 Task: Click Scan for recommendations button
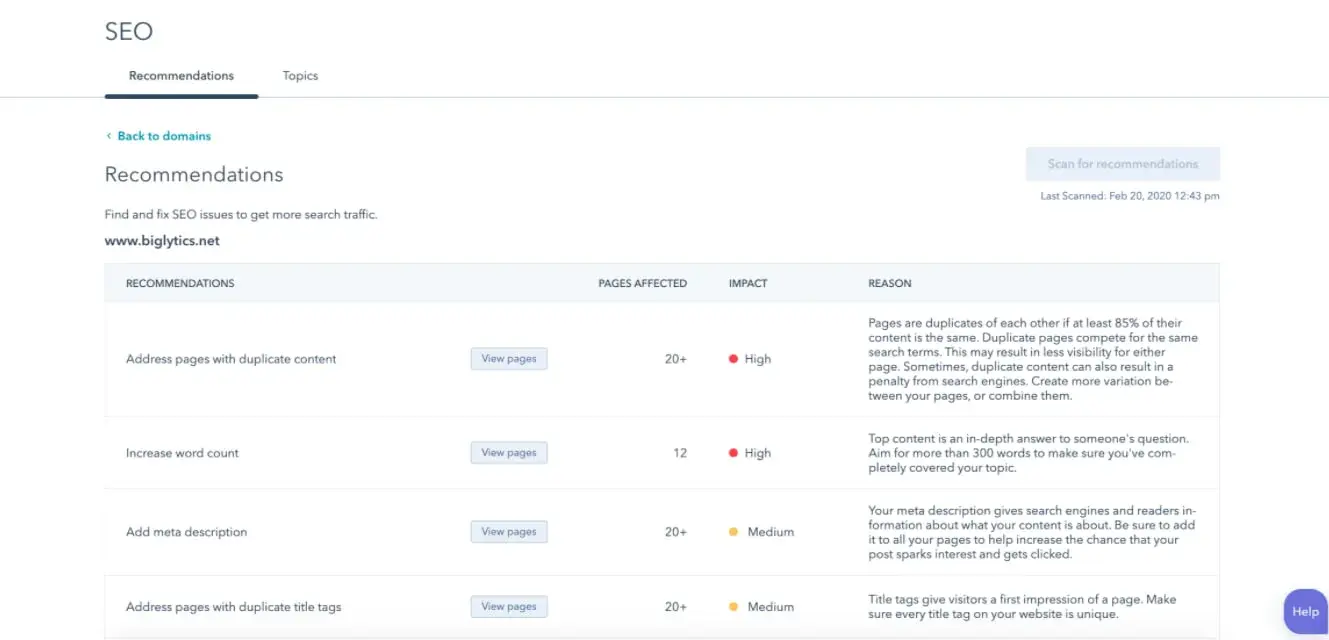tap(1123, 164)
